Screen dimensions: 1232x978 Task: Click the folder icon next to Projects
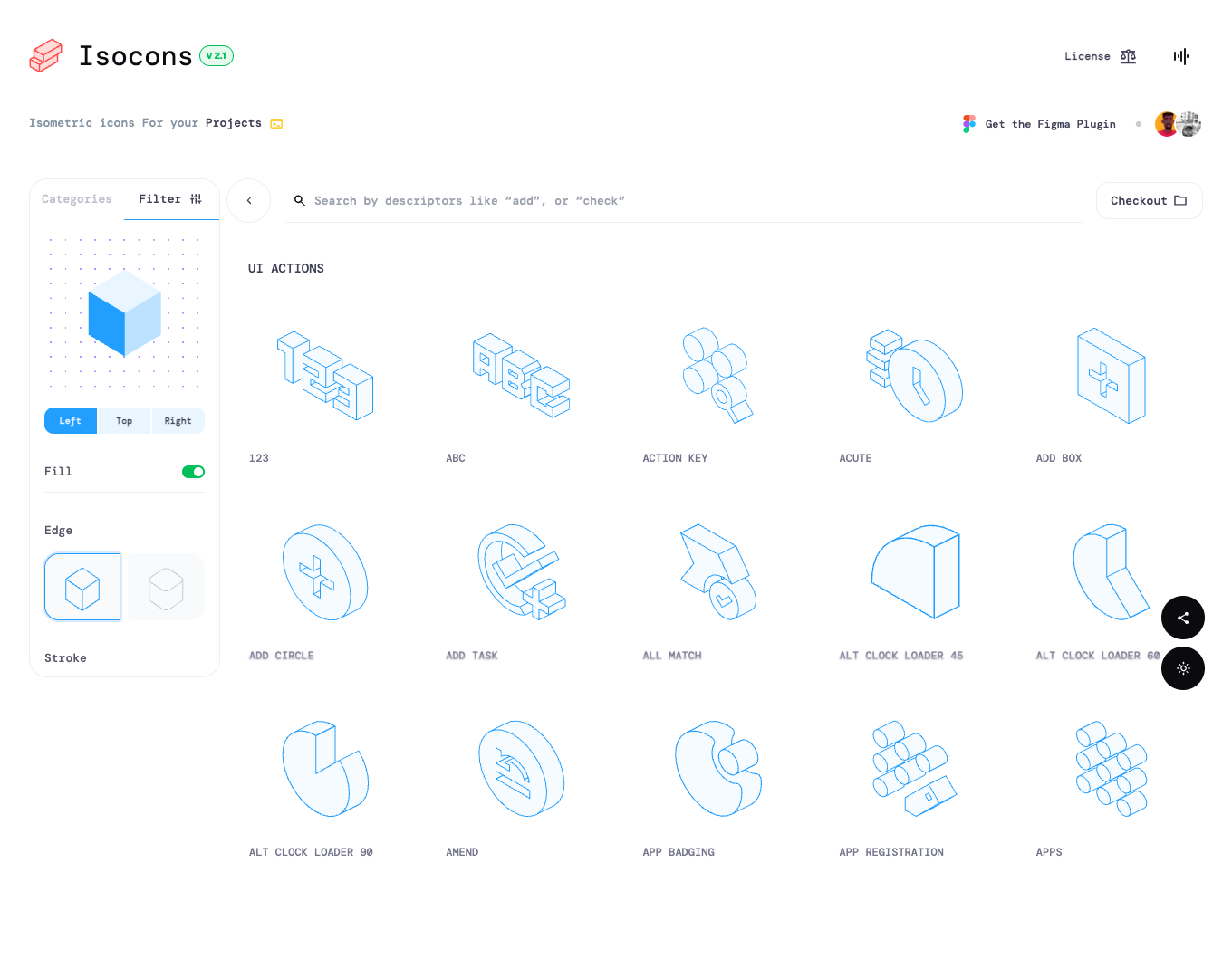(276, 123)
